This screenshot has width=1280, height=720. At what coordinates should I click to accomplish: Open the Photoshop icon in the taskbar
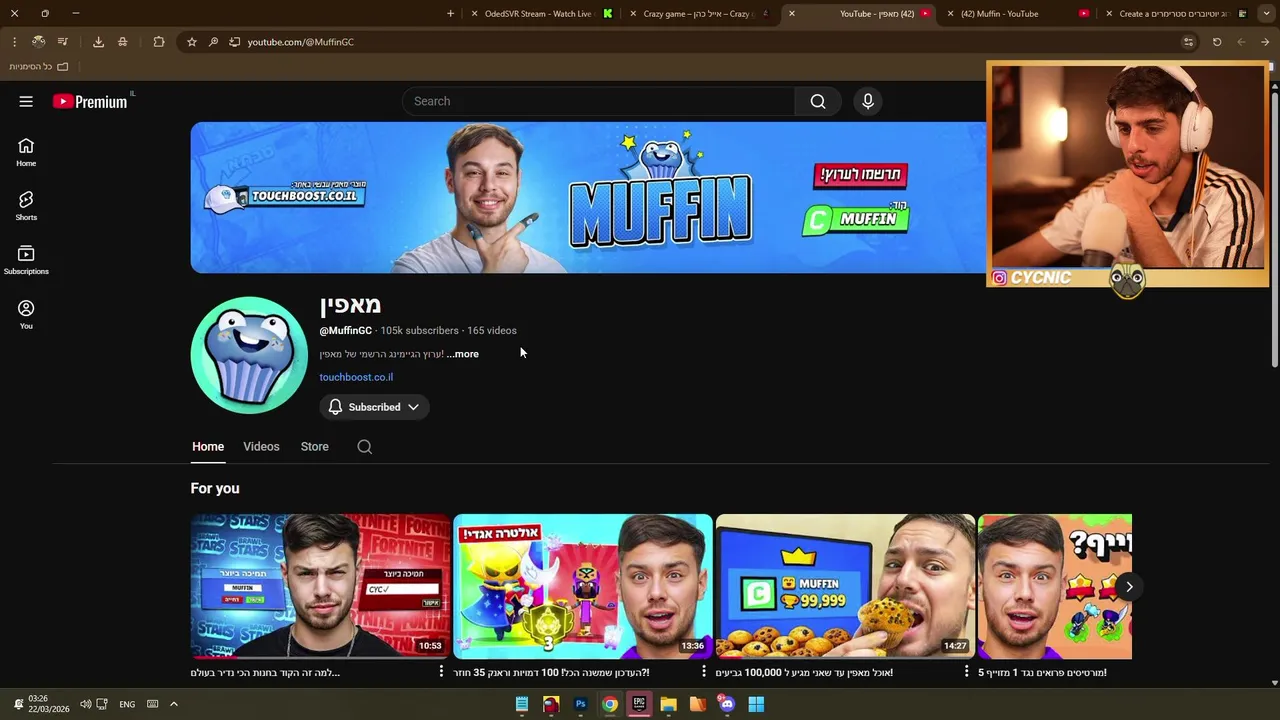(x=580, y=704)
